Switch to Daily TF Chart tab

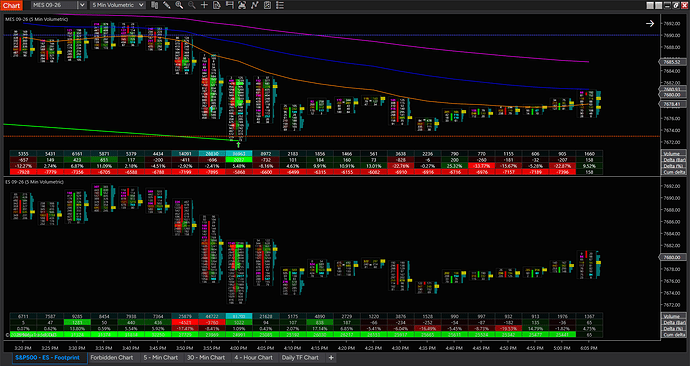300,358
